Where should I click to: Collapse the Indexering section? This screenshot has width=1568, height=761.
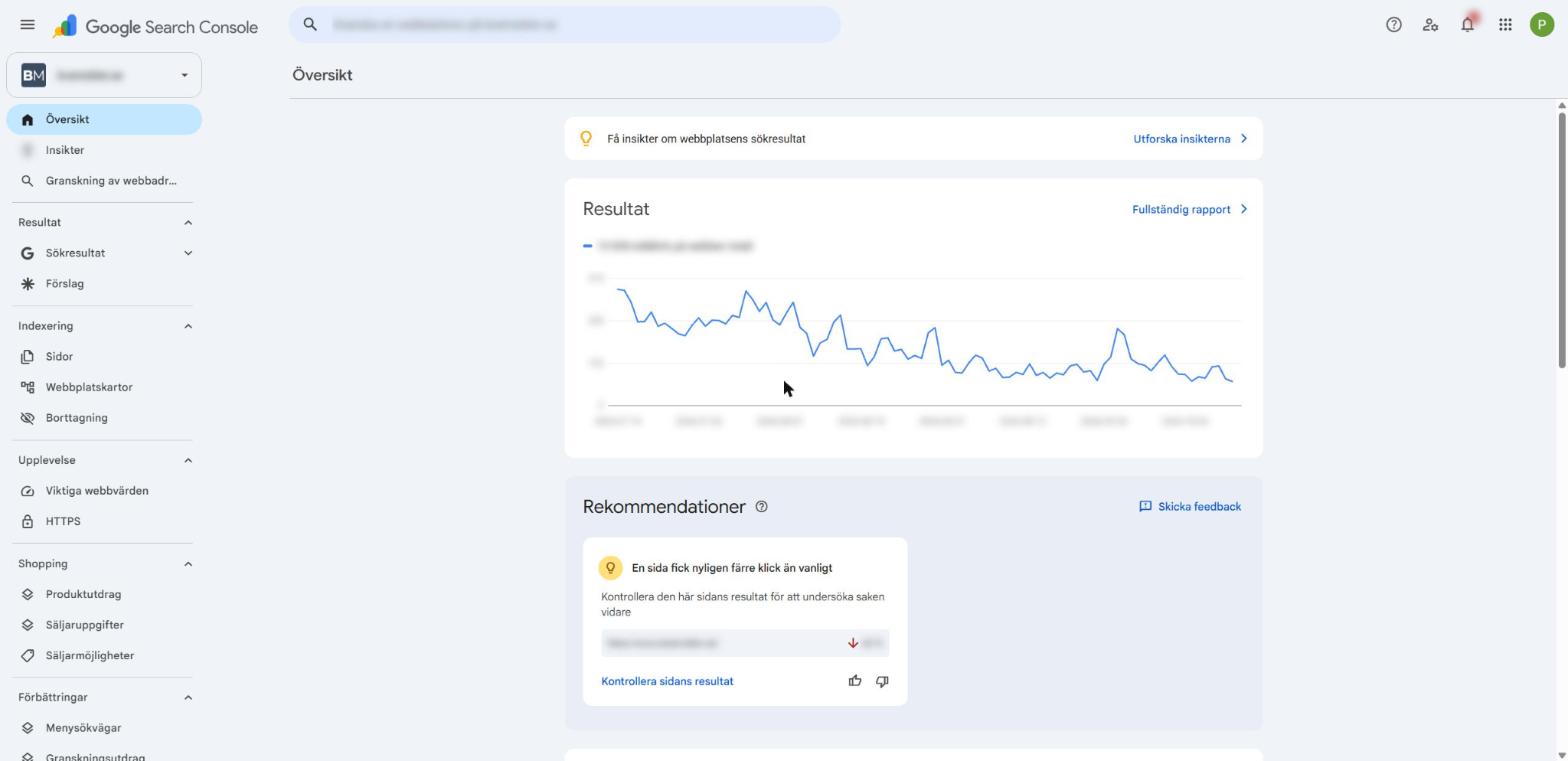click(x=187, y=326)
